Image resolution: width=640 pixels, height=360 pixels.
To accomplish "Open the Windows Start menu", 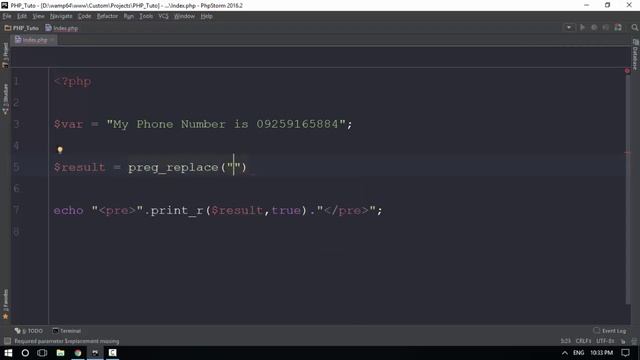I will 8,353.
